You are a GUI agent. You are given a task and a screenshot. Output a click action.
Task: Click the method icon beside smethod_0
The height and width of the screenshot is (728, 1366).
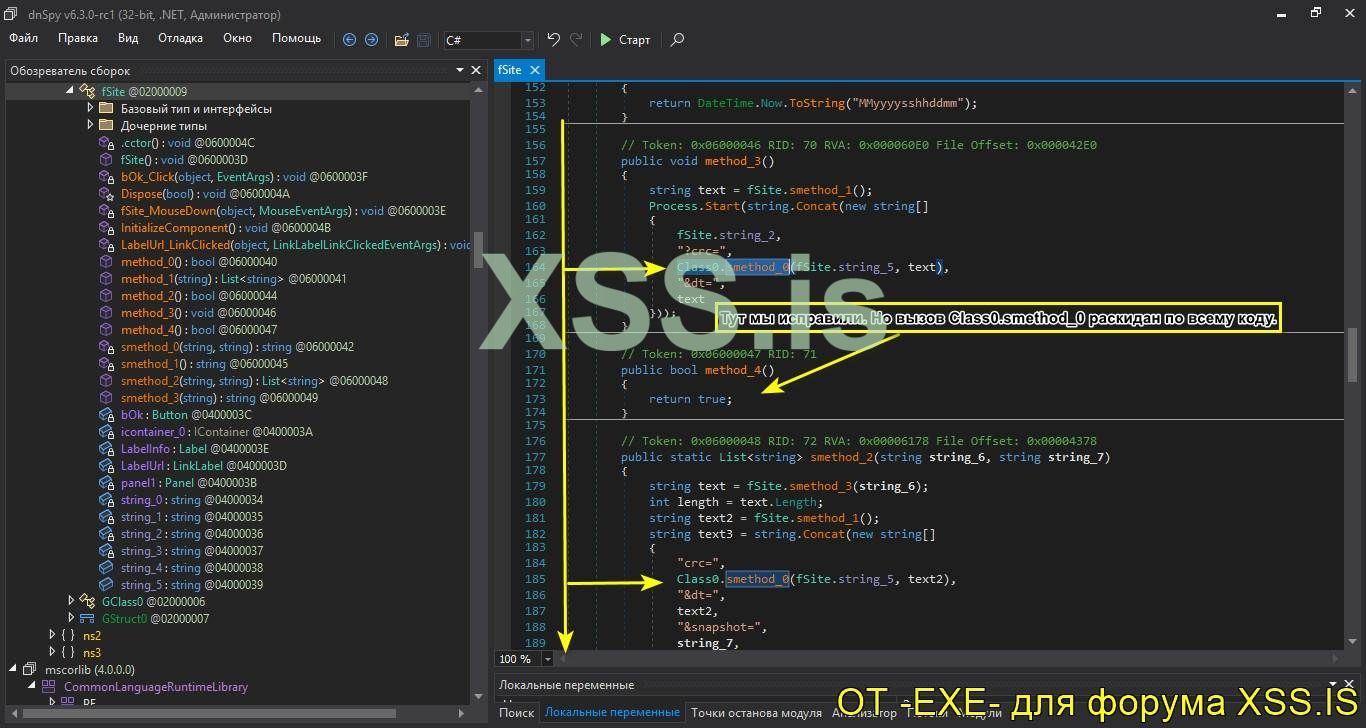[106, 347]
